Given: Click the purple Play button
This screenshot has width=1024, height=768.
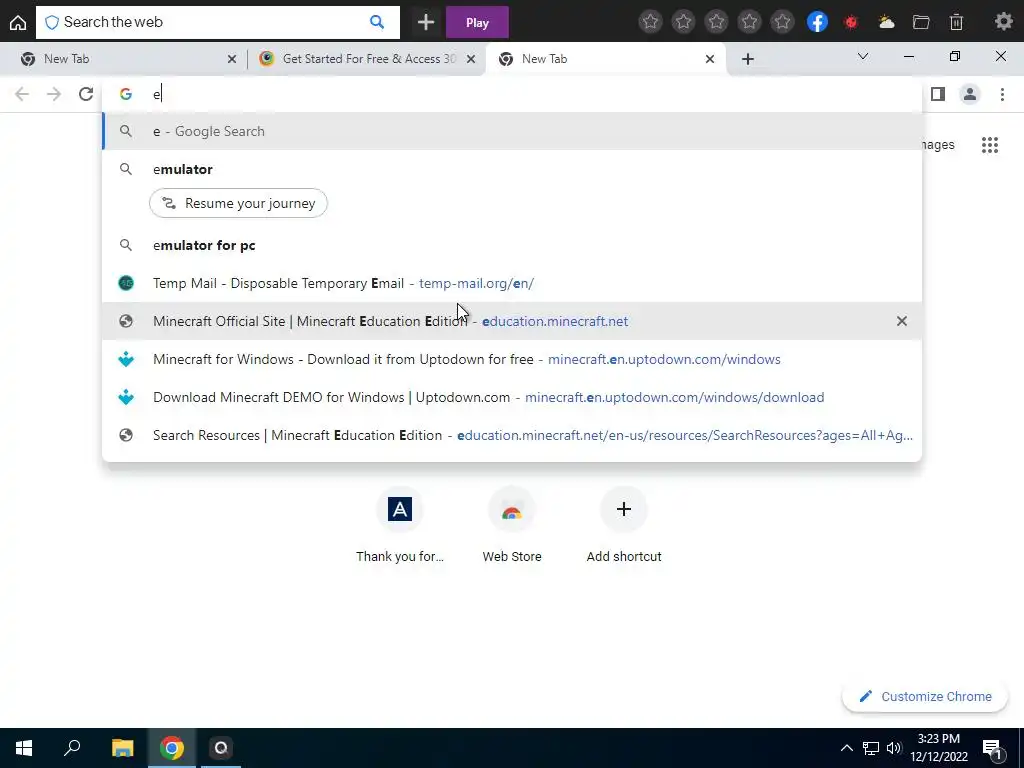Looking at the screenshot, I should [x=477, y=22].
